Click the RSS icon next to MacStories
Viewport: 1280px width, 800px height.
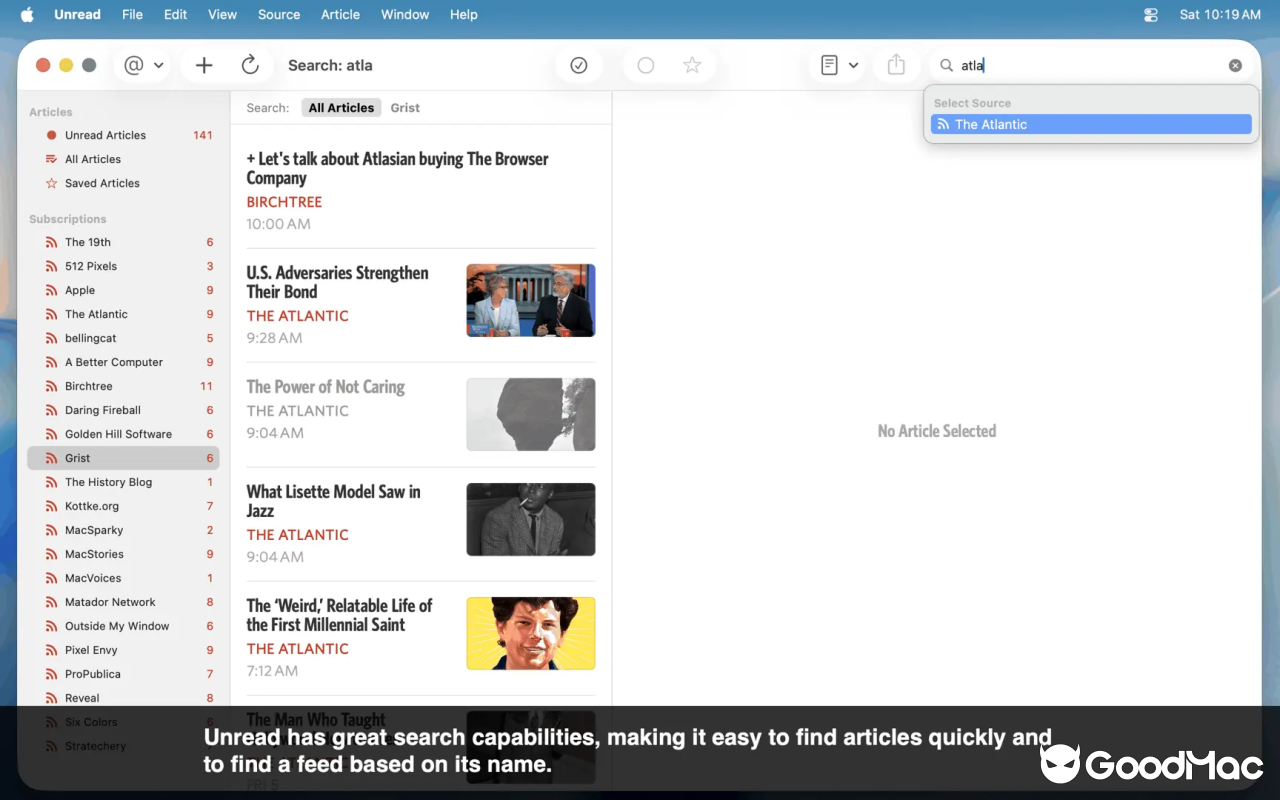tap(51, 554)
